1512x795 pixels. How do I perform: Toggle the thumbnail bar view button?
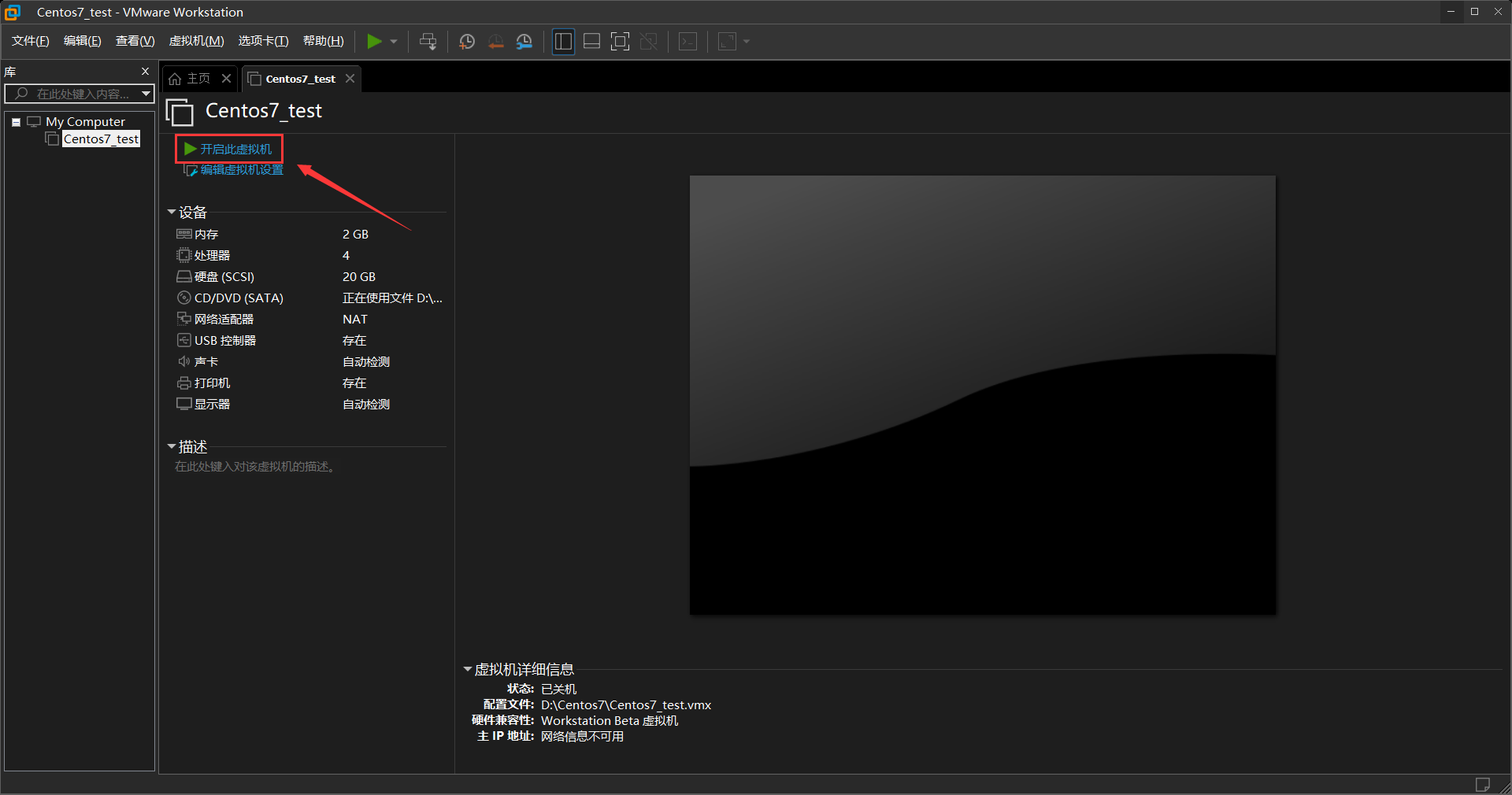(592, 42)
